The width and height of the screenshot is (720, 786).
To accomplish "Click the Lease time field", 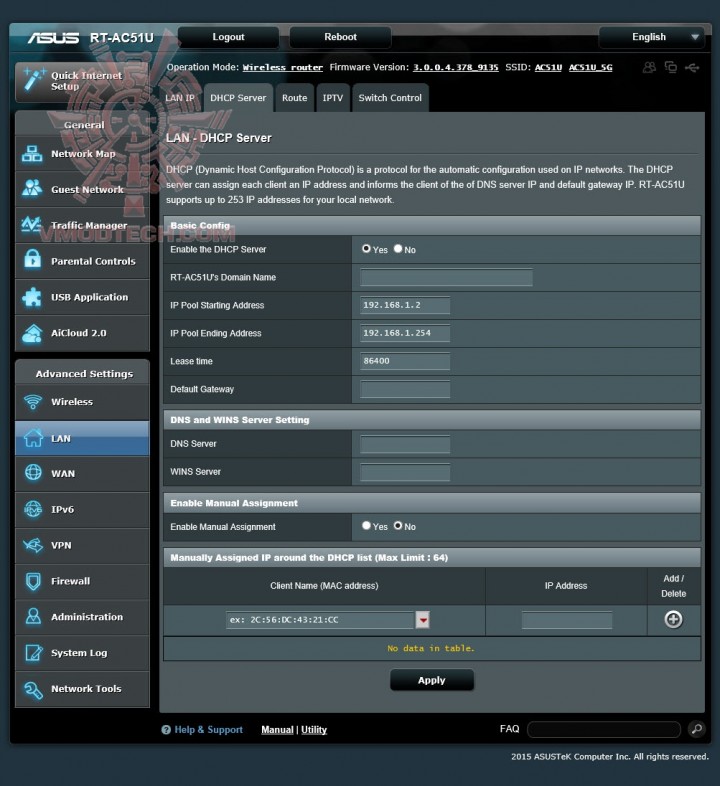I will point(405,361).
